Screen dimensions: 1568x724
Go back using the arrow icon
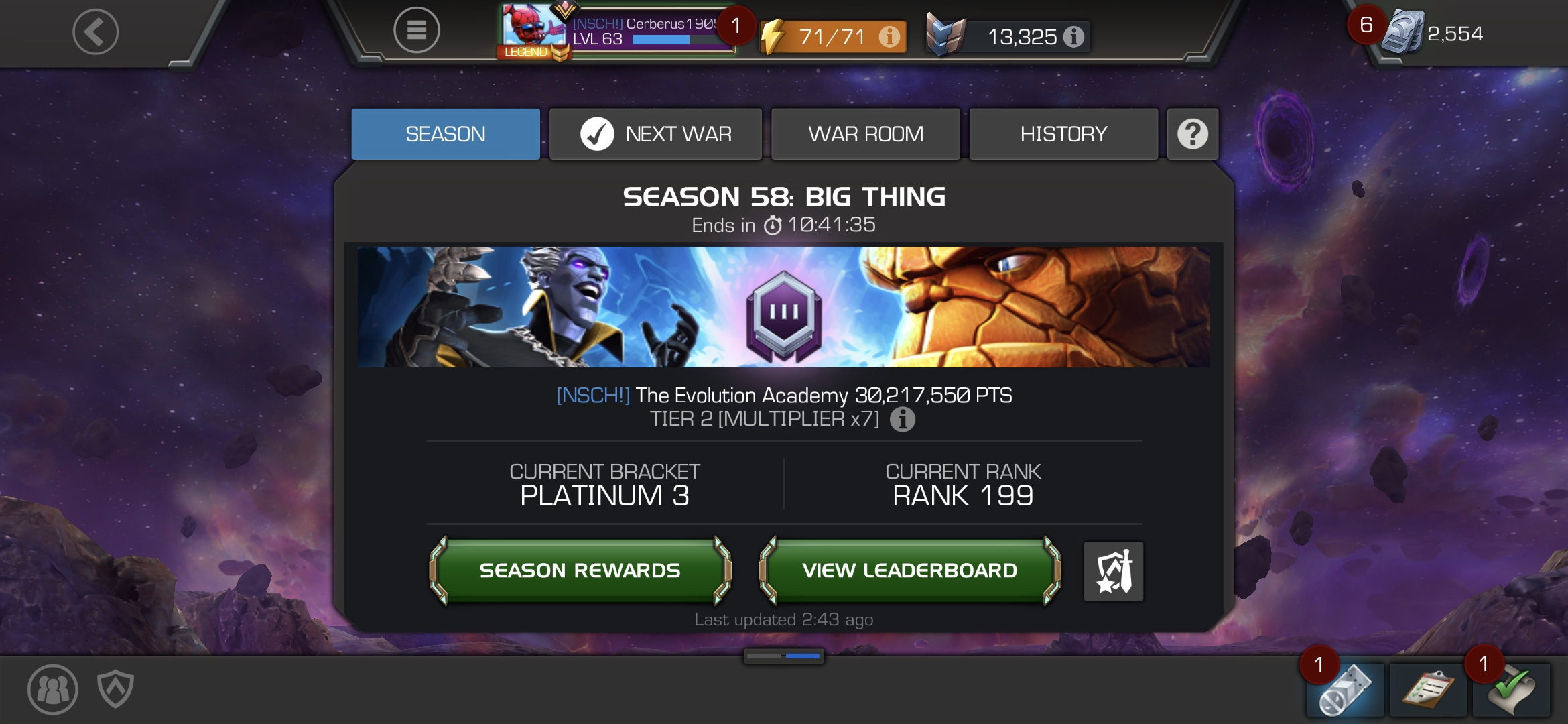point(95,32)
